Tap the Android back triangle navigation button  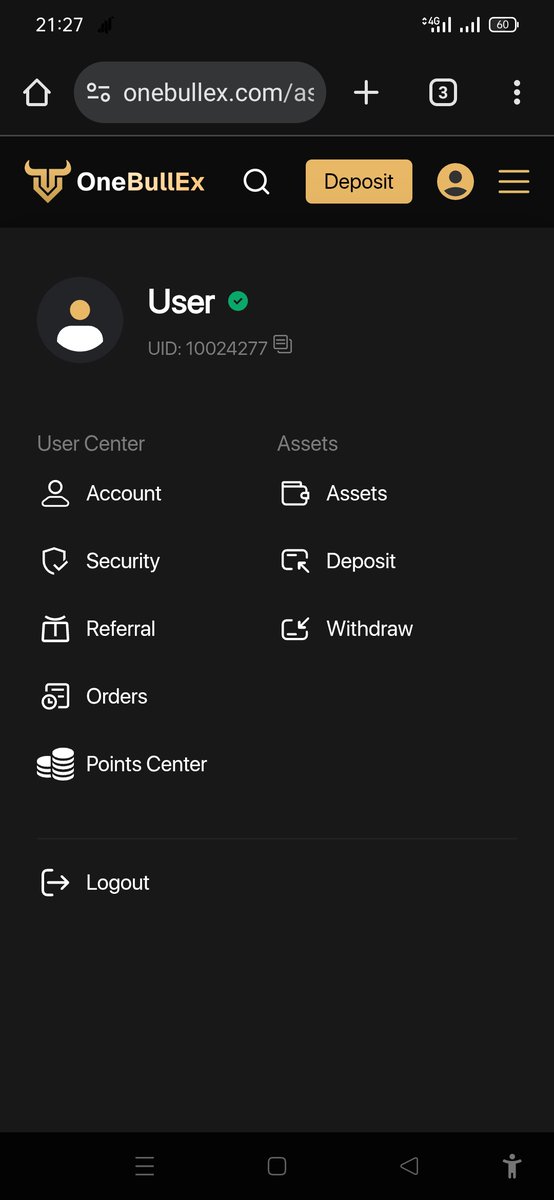pos(408,1166)
